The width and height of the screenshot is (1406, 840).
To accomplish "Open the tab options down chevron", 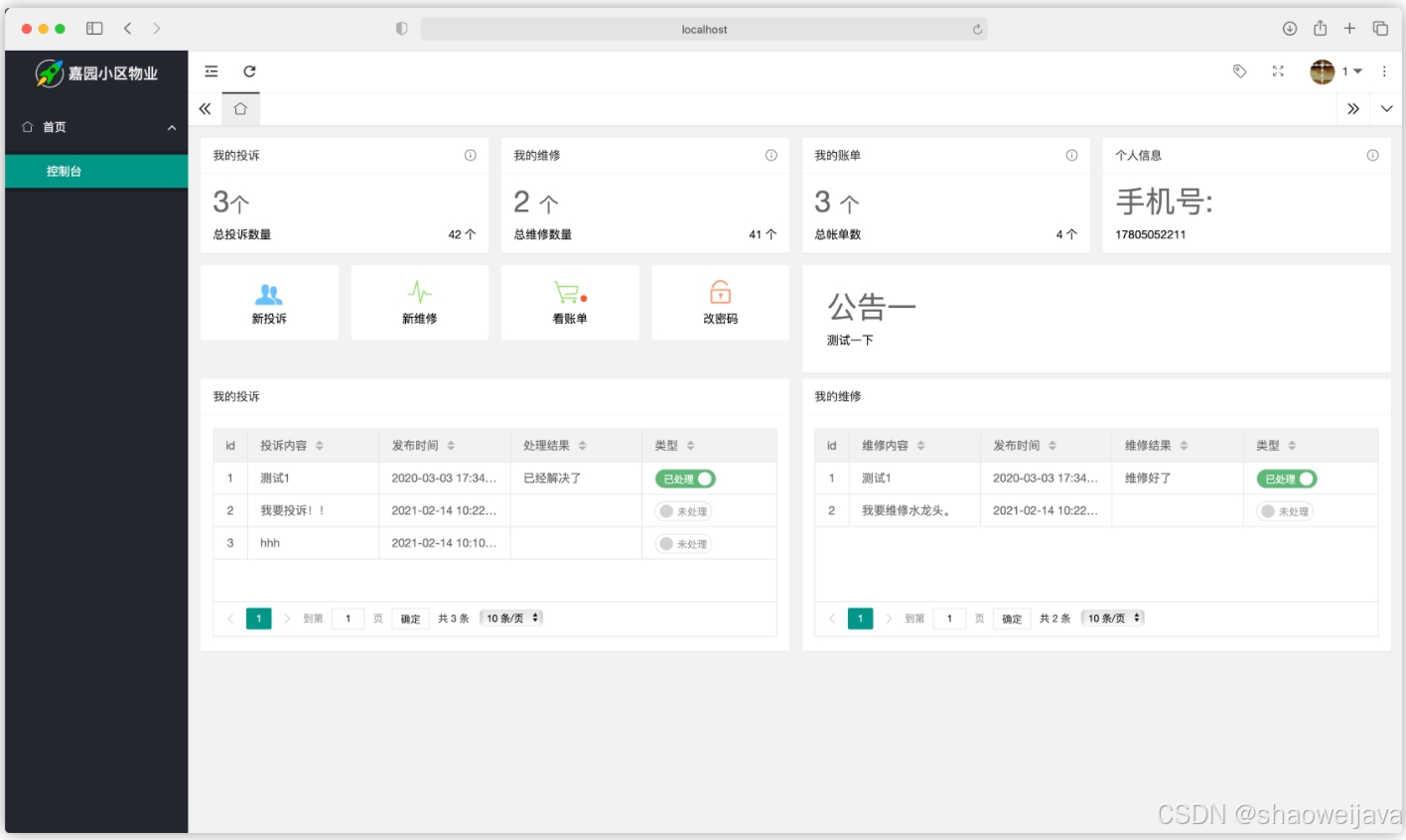I will (x=1387, y=109).
